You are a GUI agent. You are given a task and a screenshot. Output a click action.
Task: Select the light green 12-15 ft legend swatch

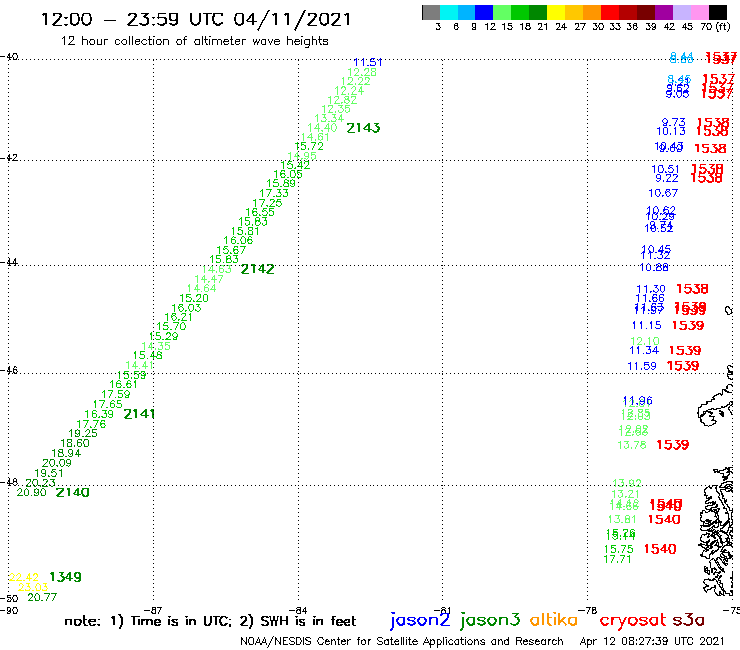tap(503, 12)
